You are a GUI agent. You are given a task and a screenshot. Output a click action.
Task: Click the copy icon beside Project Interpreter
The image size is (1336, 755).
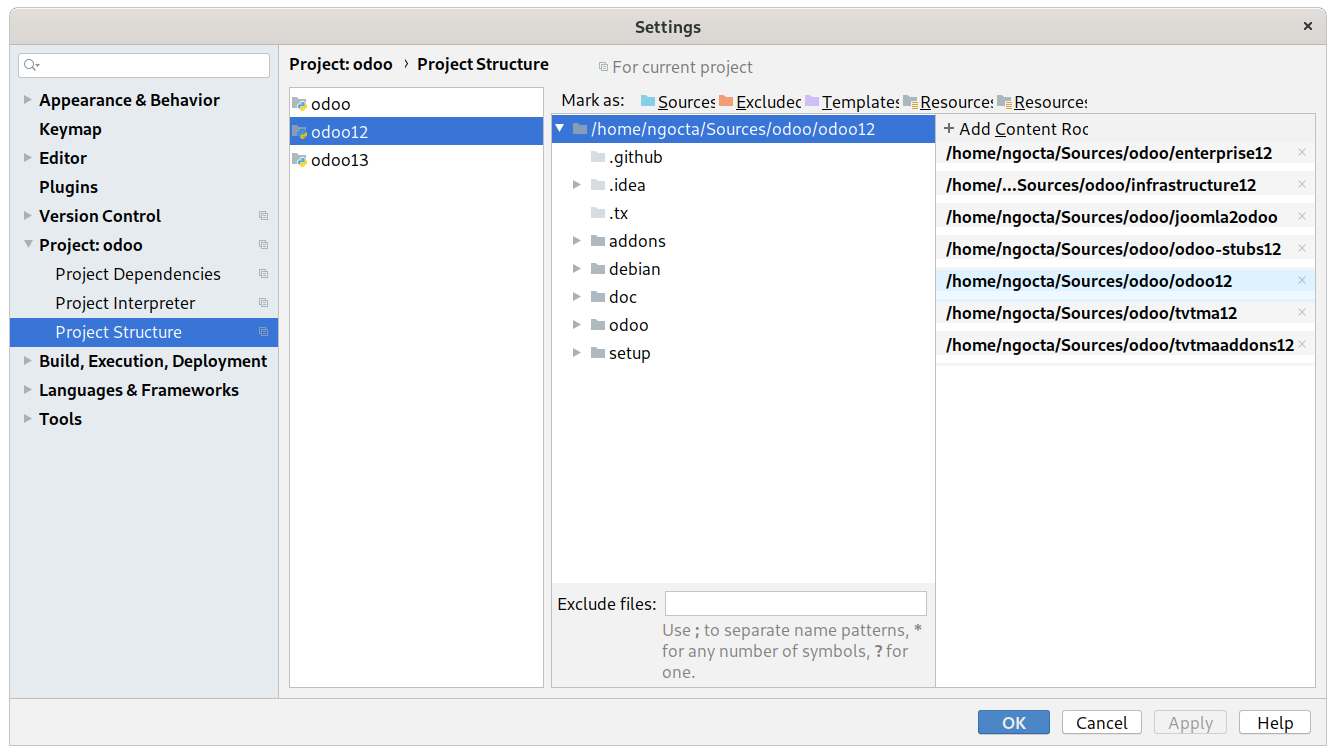pyautogui.click(x=264, y=303)
